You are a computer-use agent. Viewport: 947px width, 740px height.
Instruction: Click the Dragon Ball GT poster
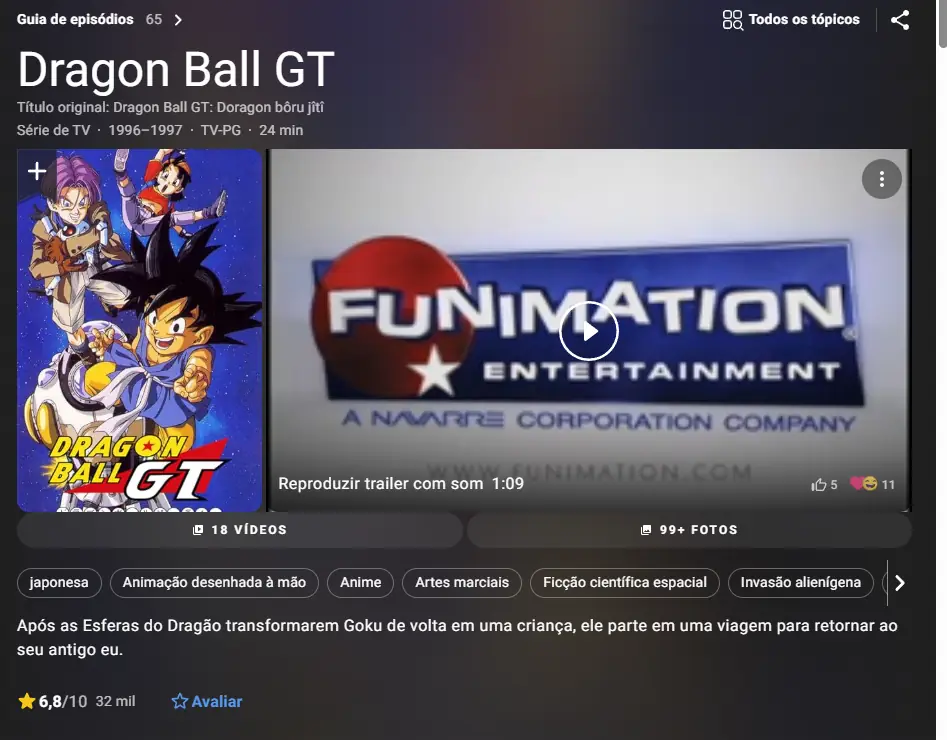[x=140, y=330]
